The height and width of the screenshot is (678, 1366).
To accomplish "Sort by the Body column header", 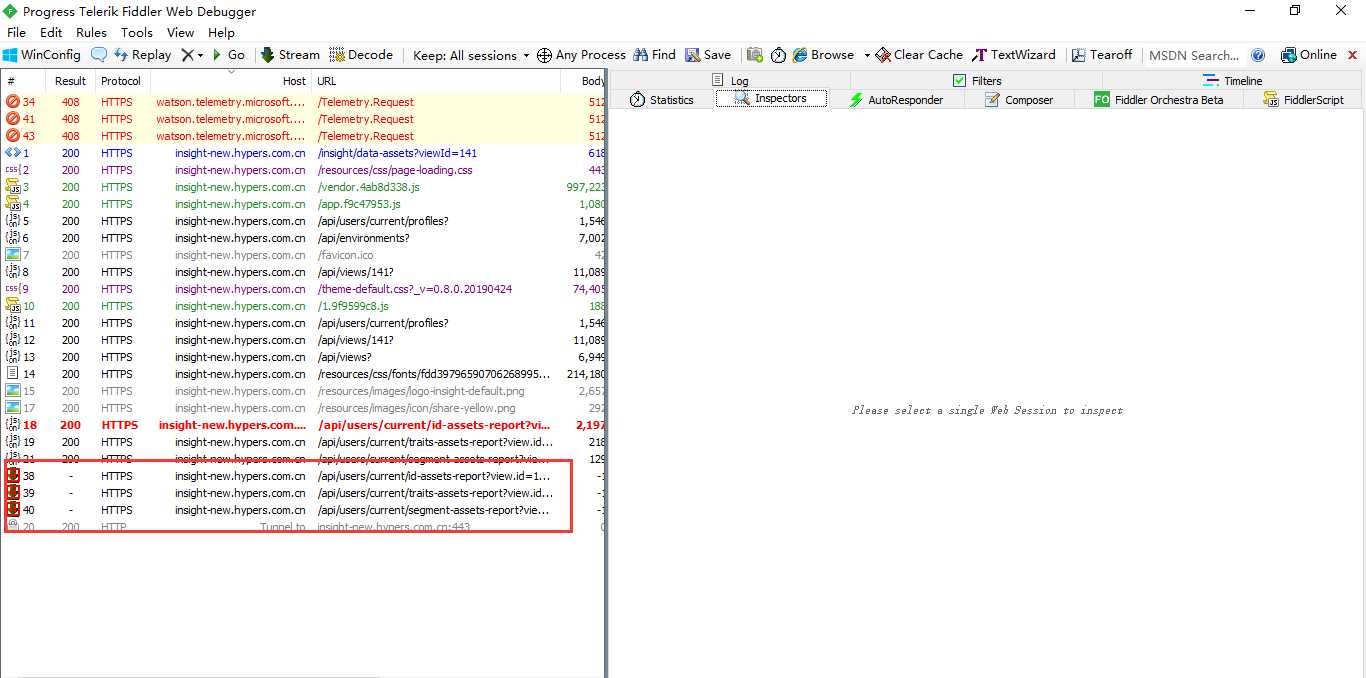I will (583, 81).
